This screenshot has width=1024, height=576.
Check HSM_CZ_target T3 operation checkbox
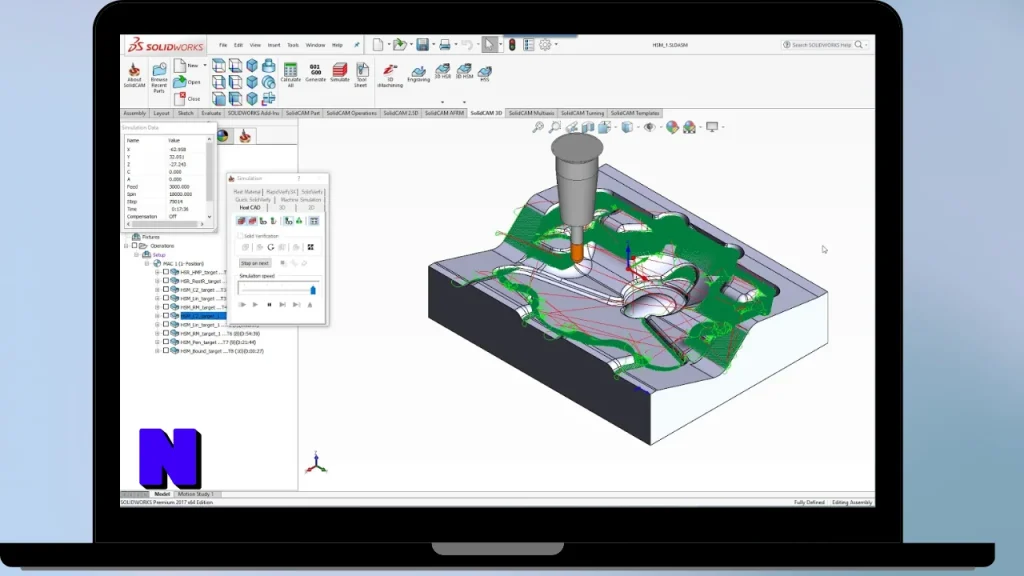tap(166, 289)
